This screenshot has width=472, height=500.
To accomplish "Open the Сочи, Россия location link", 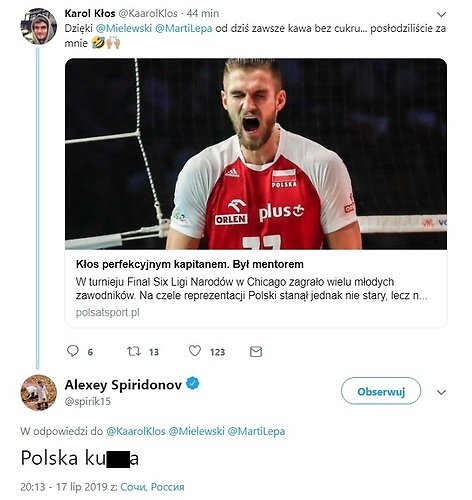I will click(152, 487).
